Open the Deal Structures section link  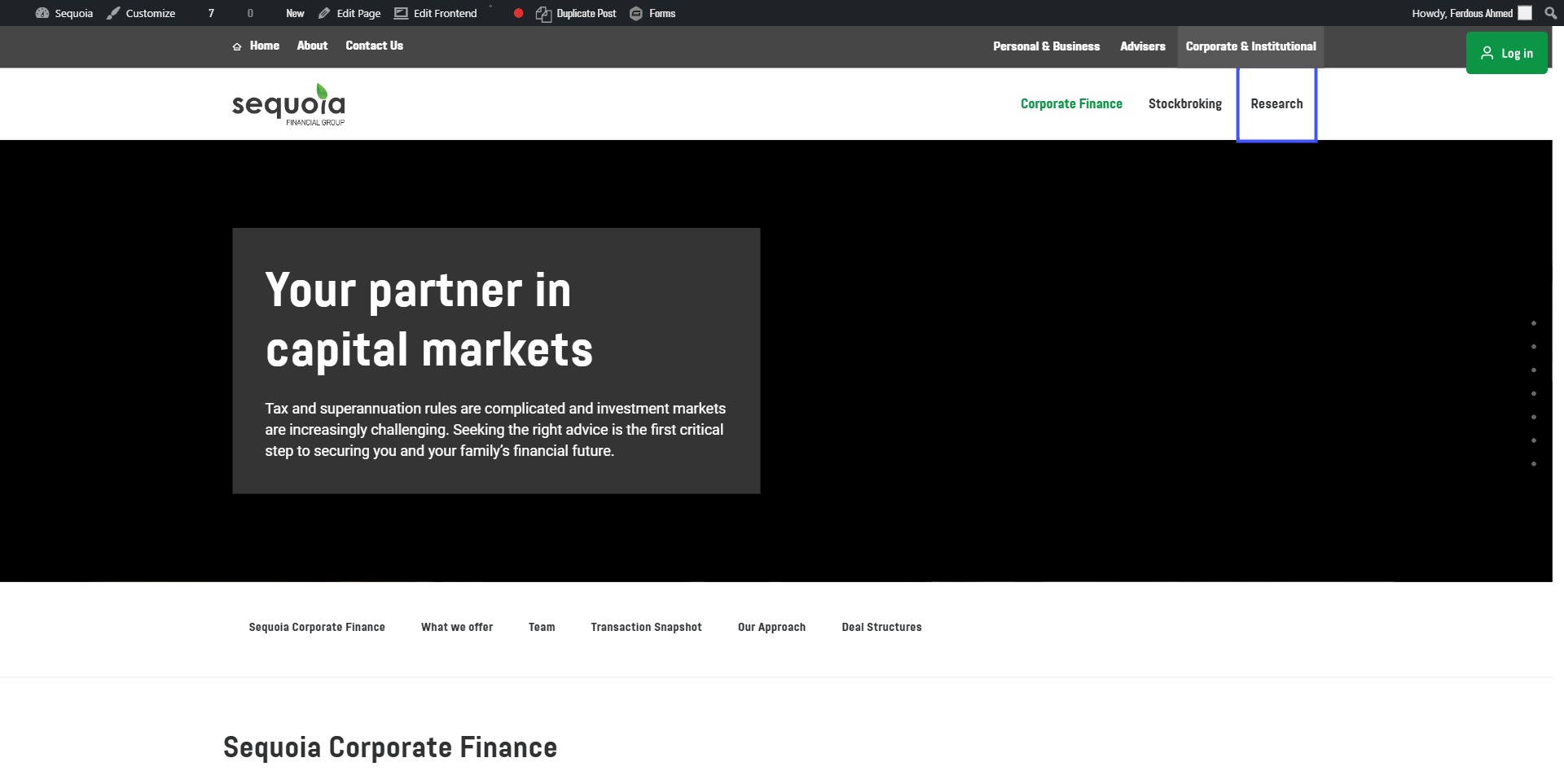point(881,627)
